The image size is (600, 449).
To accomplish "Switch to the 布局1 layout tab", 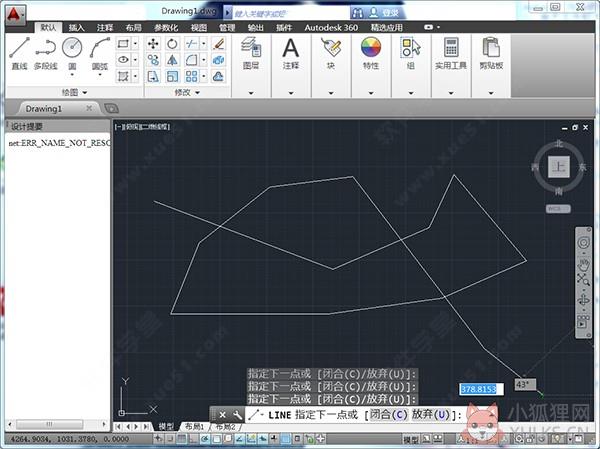I will pos(194,426).
